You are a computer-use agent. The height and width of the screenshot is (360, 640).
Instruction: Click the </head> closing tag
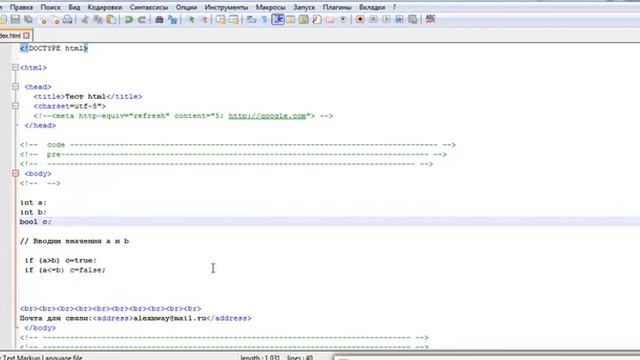pyautogui.click(x=40, y=126)
